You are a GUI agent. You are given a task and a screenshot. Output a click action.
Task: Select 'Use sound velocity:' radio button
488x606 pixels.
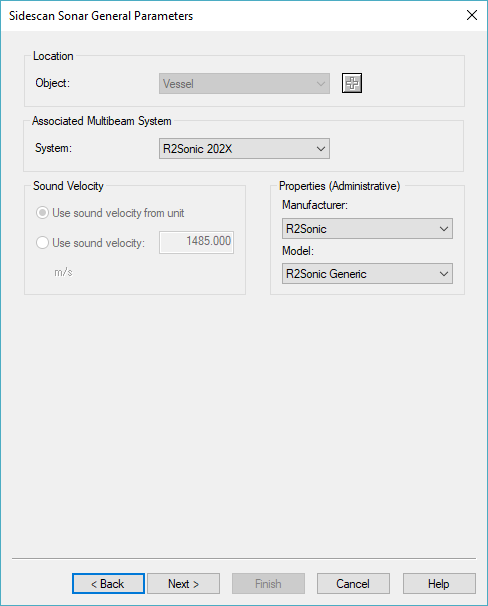point(90,243)
